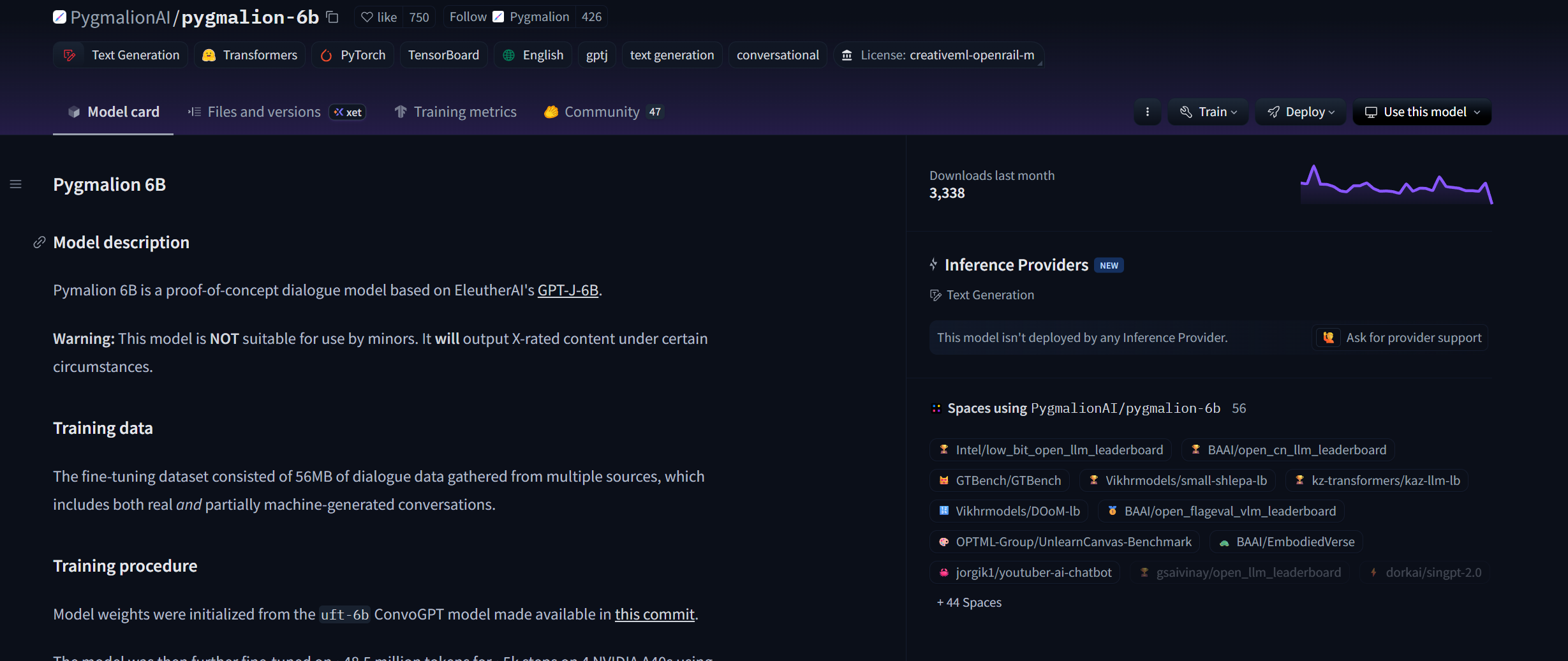The height and width of the screenshot is (661, 1568).
Task: Open the GPT-J-6B link
Action: click(x=568, y=290)
